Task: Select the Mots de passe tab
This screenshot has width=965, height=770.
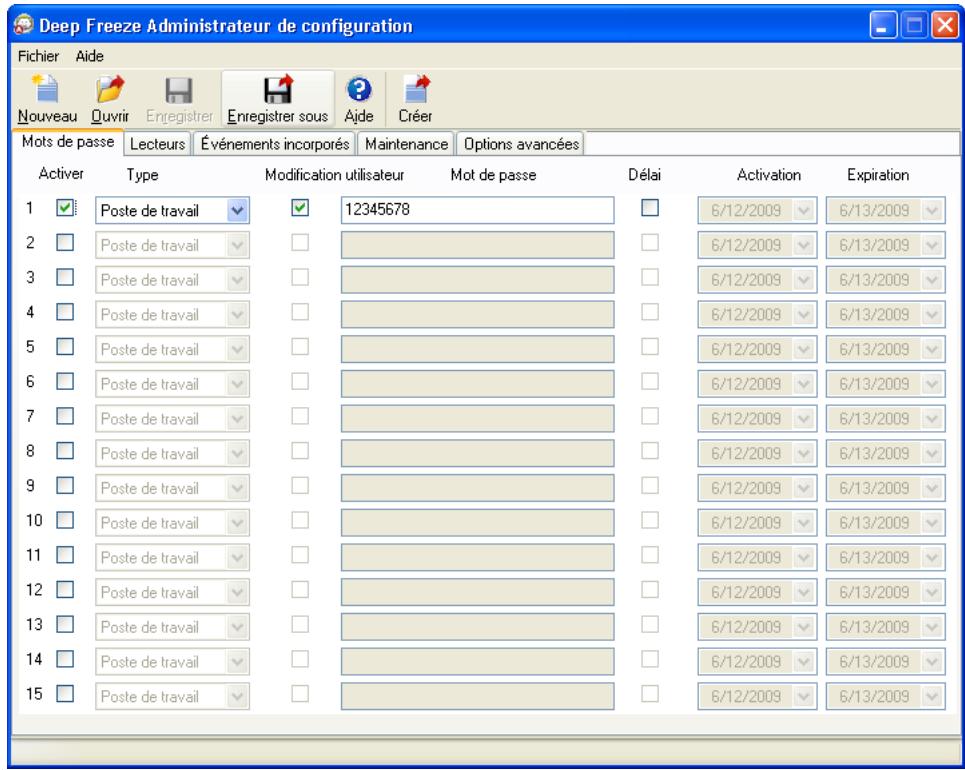Action: [x=68, y=142]
